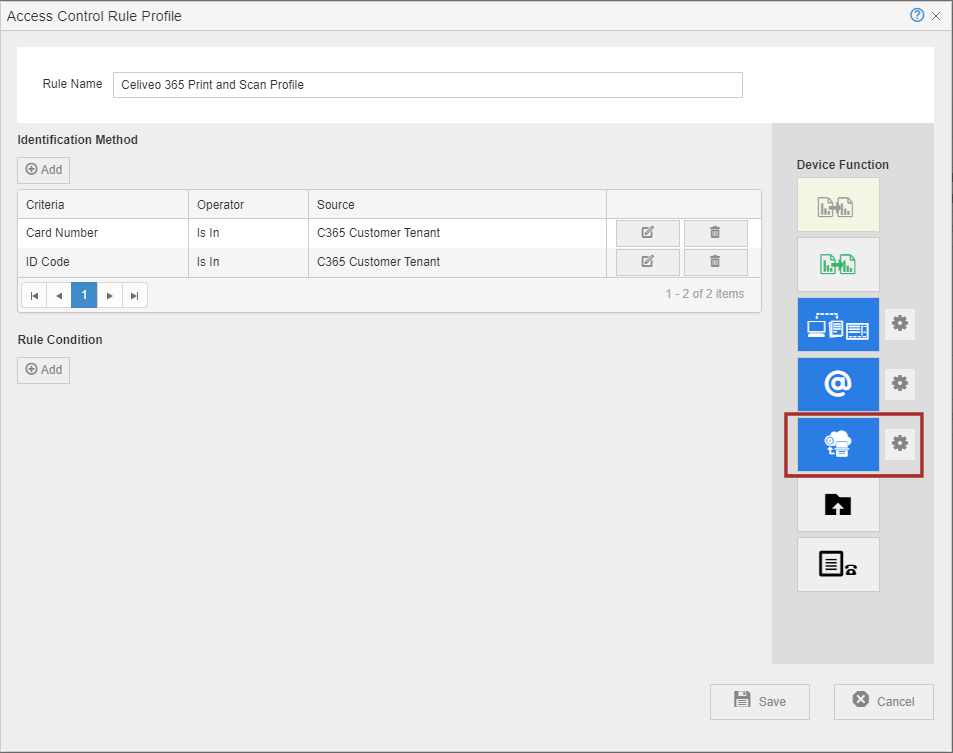This screenshot has height=753, width=953.
Task: Add a new Identification Method
Action: (x=43, y=170)
